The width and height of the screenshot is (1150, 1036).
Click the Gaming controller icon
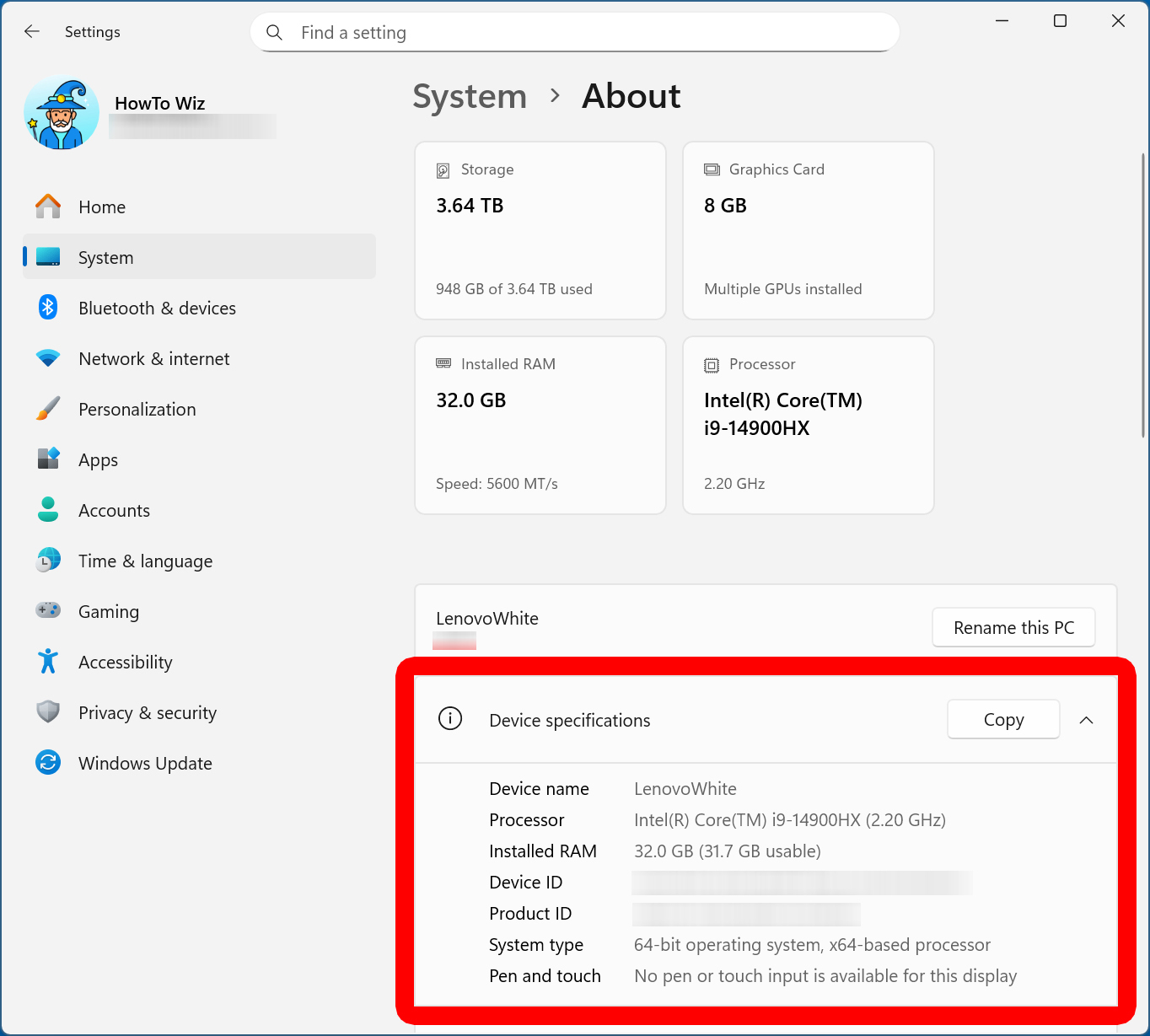48,610
